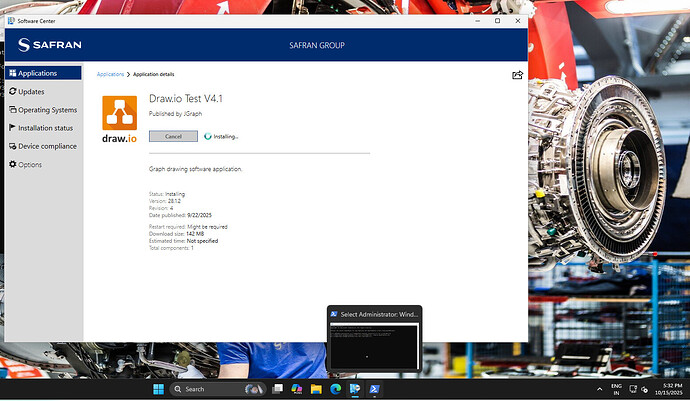This screenshot has width=690, height=401.
Task: Click 'Published by JGraph' text
Action: coord(175,114)
